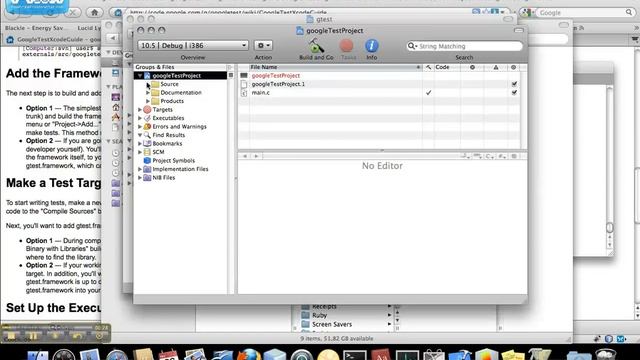Open Terminal from the Dock

pyautogui.click(x=354, y=355)
